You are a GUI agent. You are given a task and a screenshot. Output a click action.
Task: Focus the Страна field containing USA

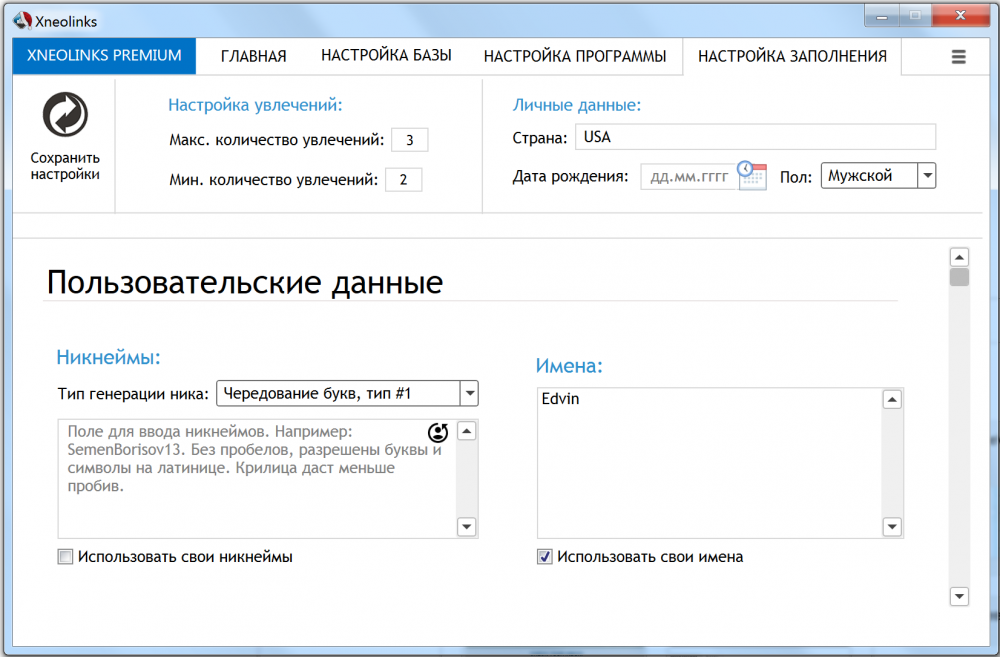(756, 137)
